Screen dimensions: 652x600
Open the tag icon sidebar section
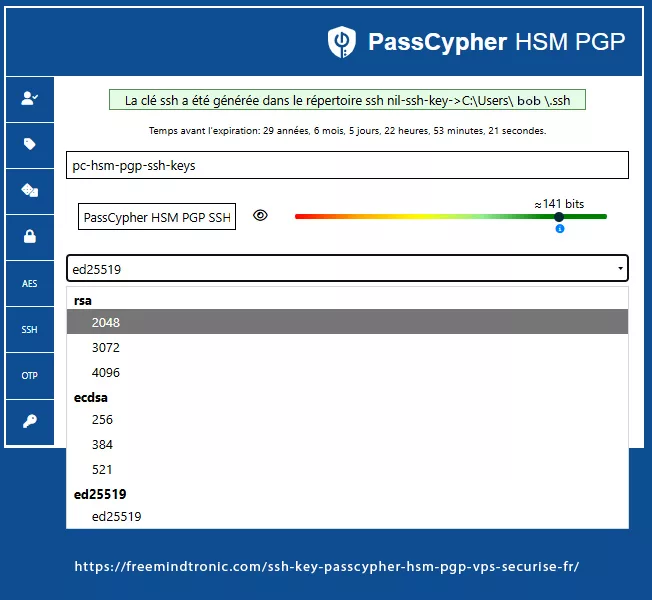point(29,144)
